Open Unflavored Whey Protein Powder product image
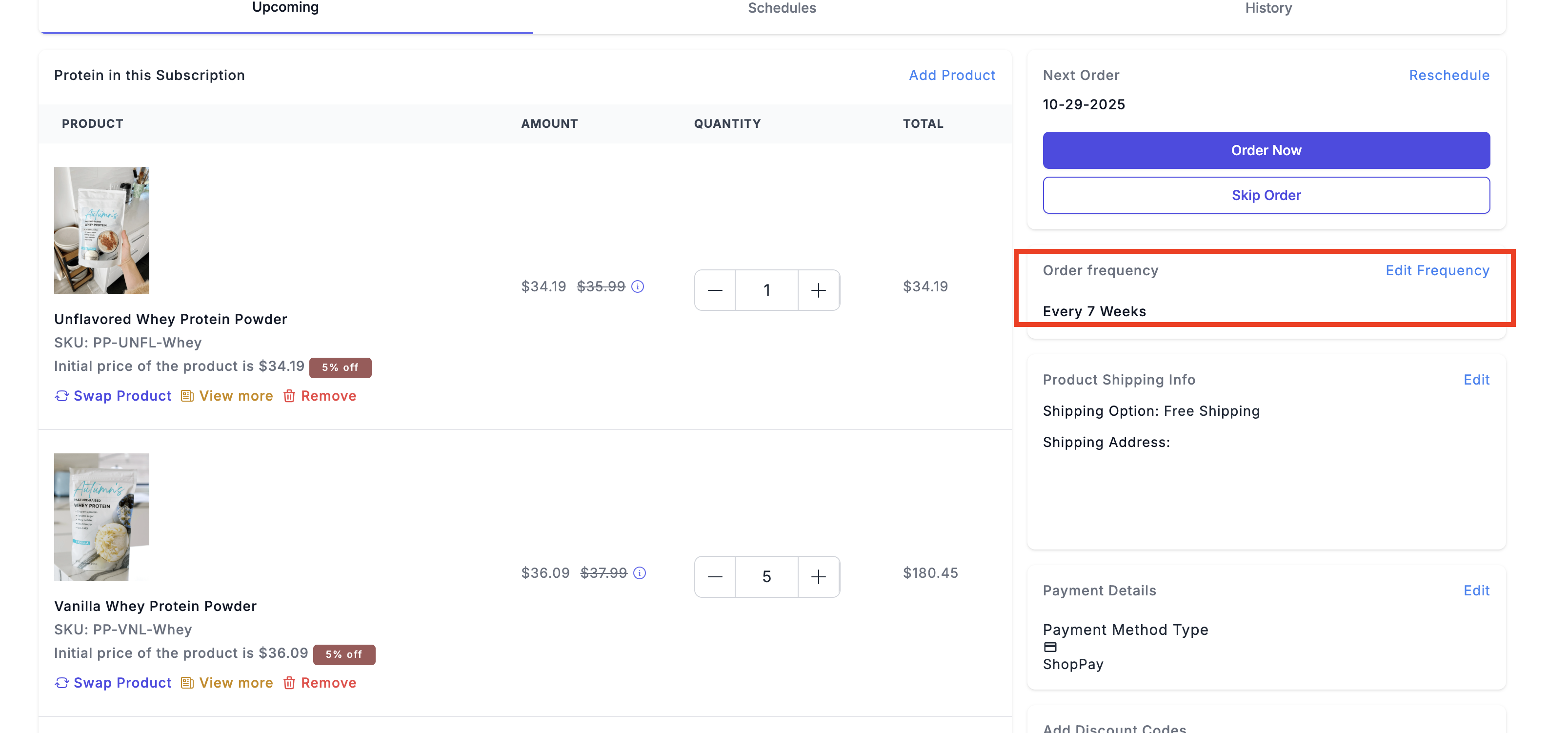The height and width of the screenshot is (733, 1568). pos(101,230)
